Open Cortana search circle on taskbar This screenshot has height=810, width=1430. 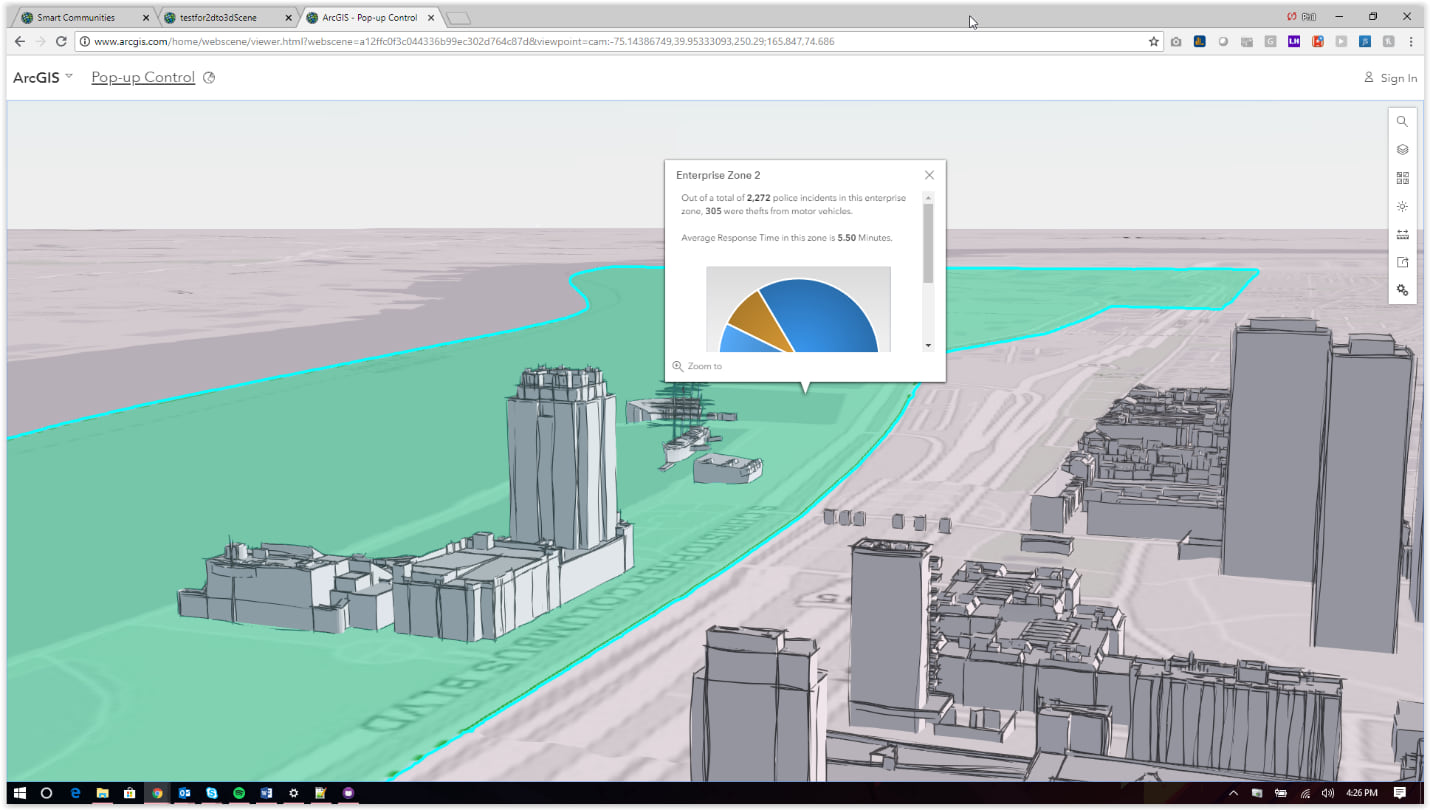tap(46, 793)
